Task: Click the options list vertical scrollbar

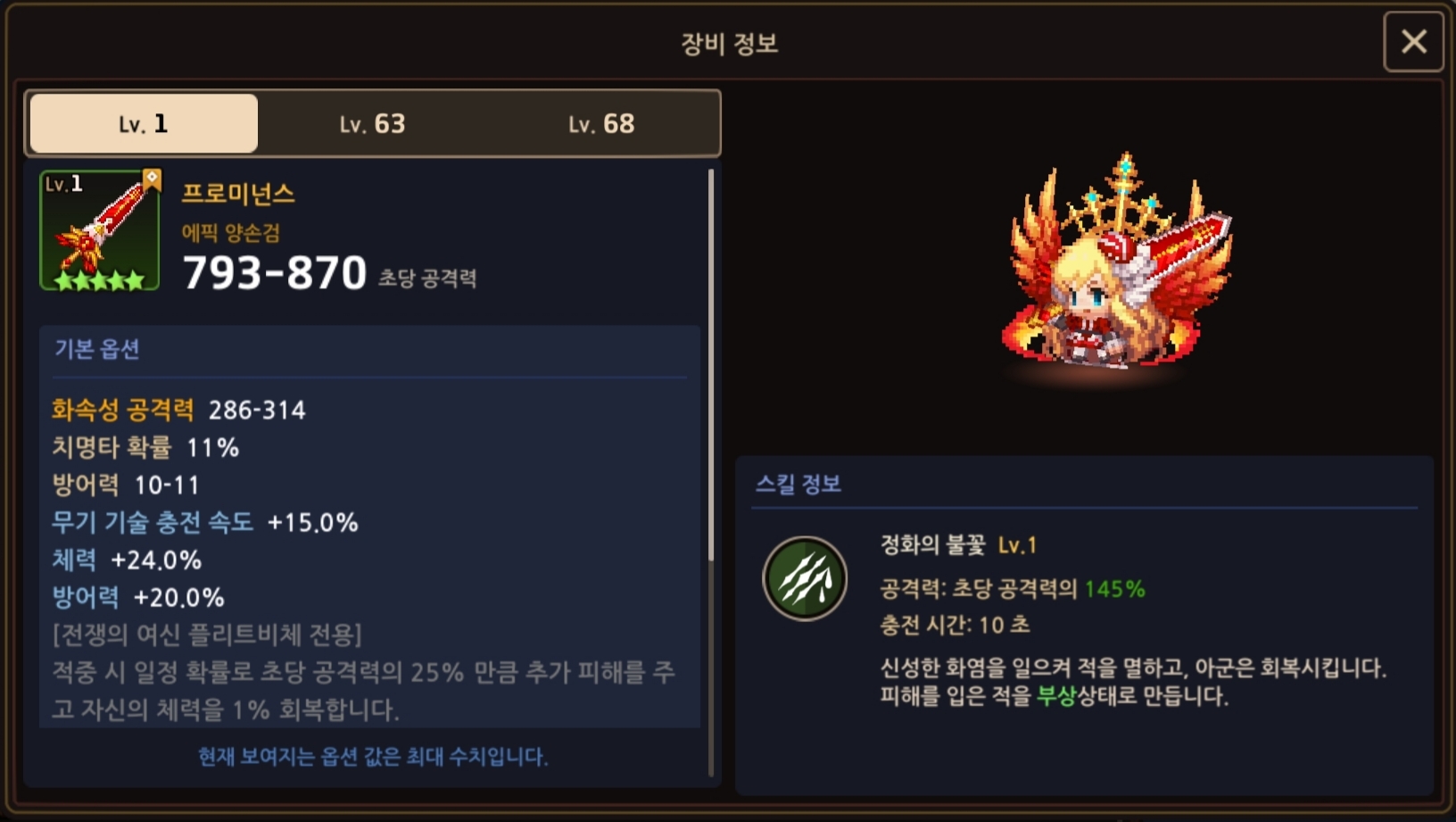Action: 711,366
